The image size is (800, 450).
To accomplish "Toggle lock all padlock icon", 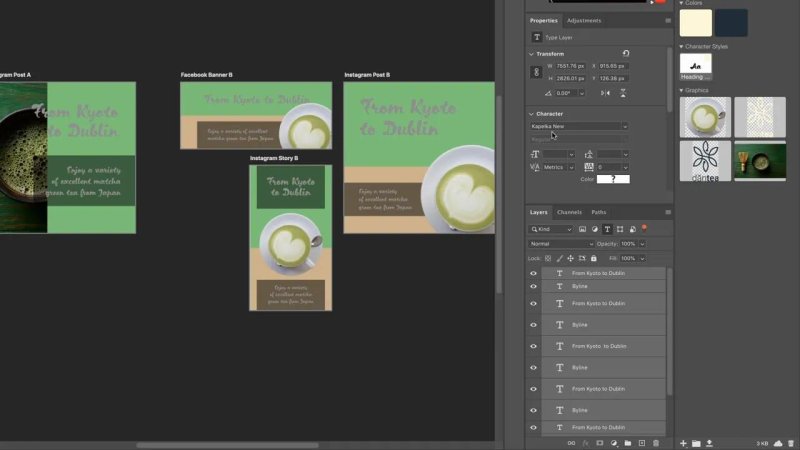I will (593, 258).
